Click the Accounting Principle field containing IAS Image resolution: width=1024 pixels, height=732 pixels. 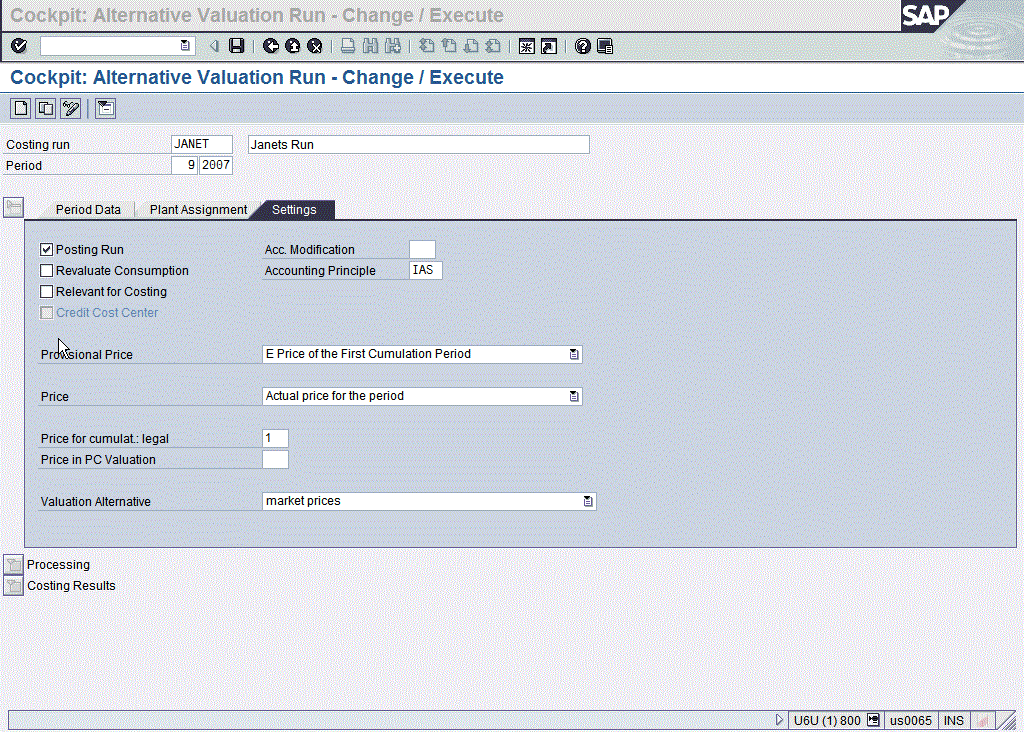(x=426, y=270)
